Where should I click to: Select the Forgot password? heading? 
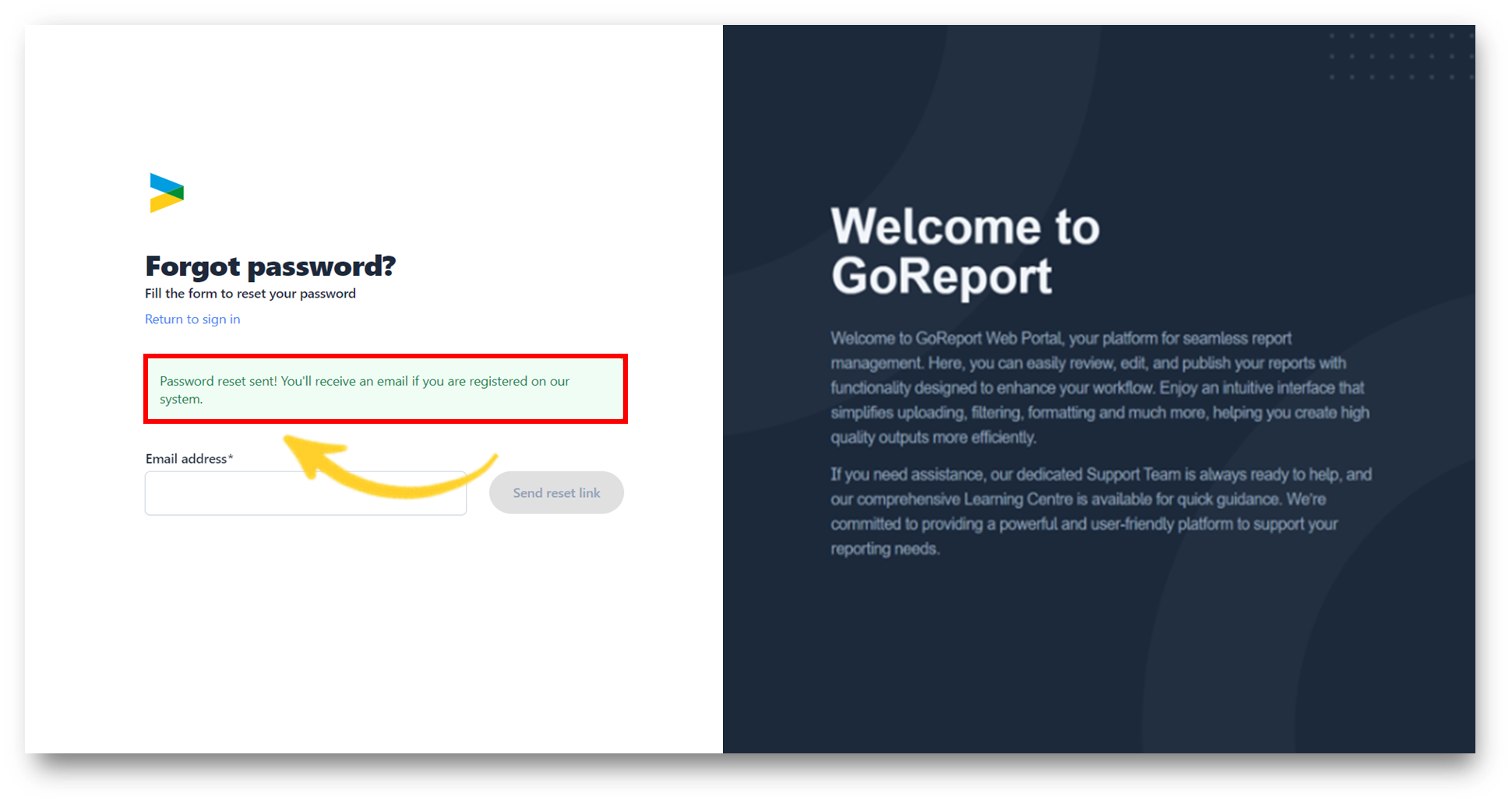(x=270, y=266)
